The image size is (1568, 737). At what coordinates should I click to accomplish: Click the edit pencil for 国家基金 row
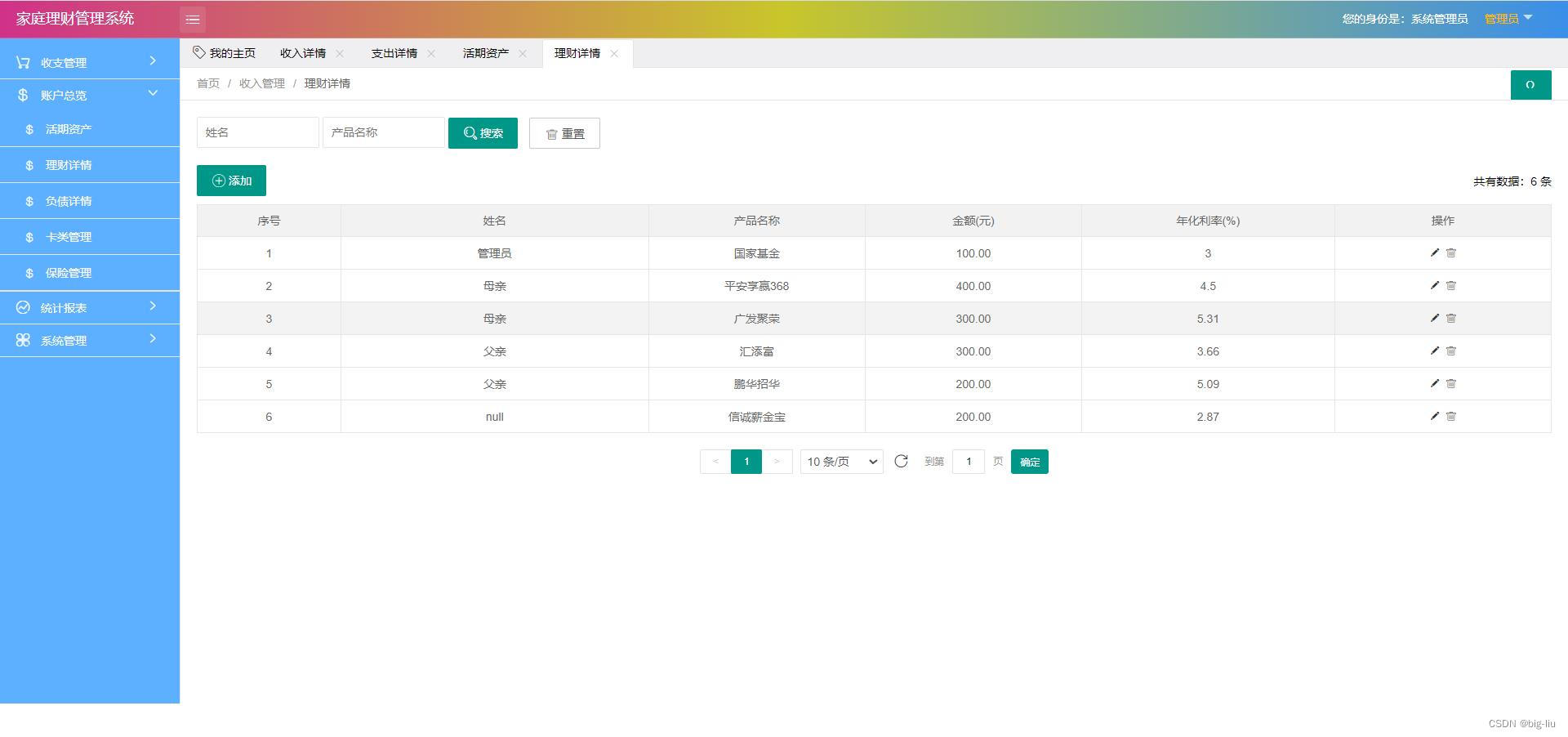[1434, 253]
